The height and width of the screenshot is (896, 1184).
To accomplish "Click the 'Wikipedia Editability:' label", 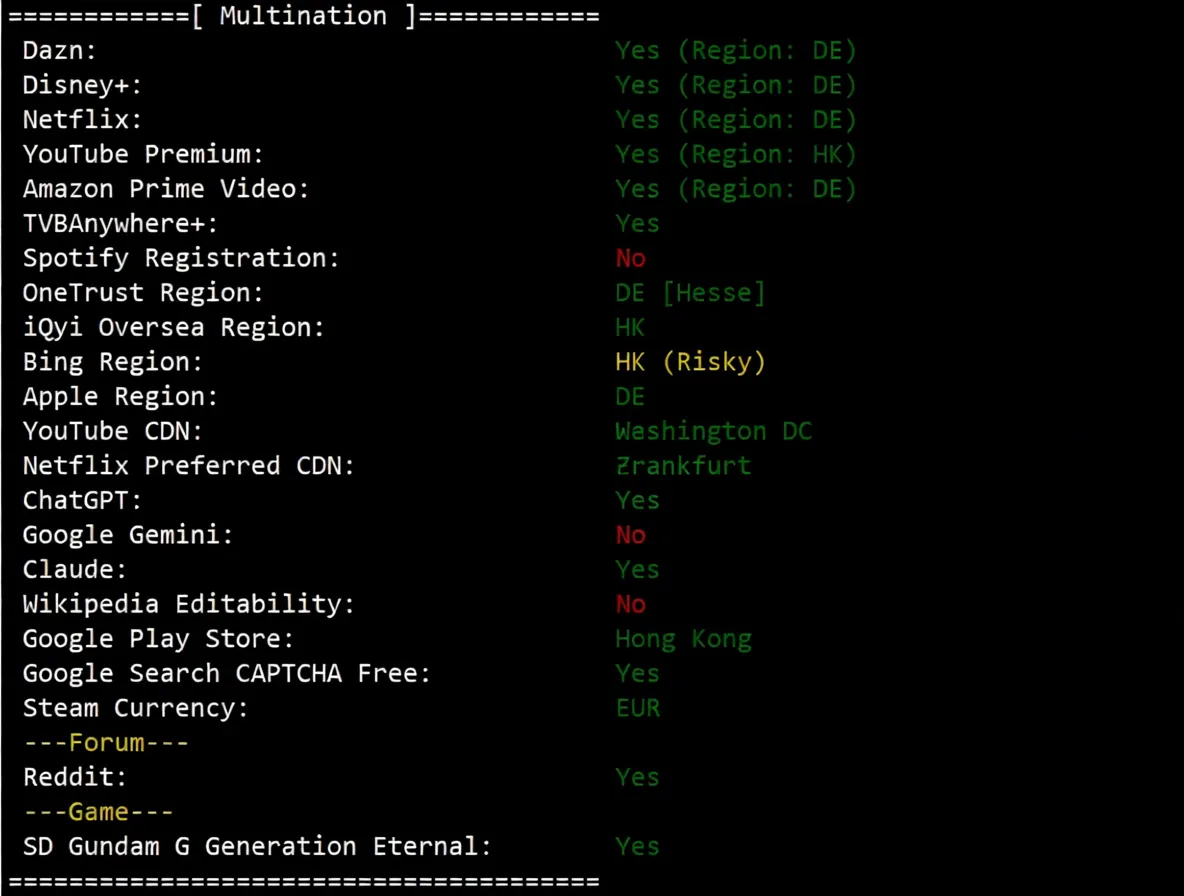I will pyautogui.click(x=189, y=605).
